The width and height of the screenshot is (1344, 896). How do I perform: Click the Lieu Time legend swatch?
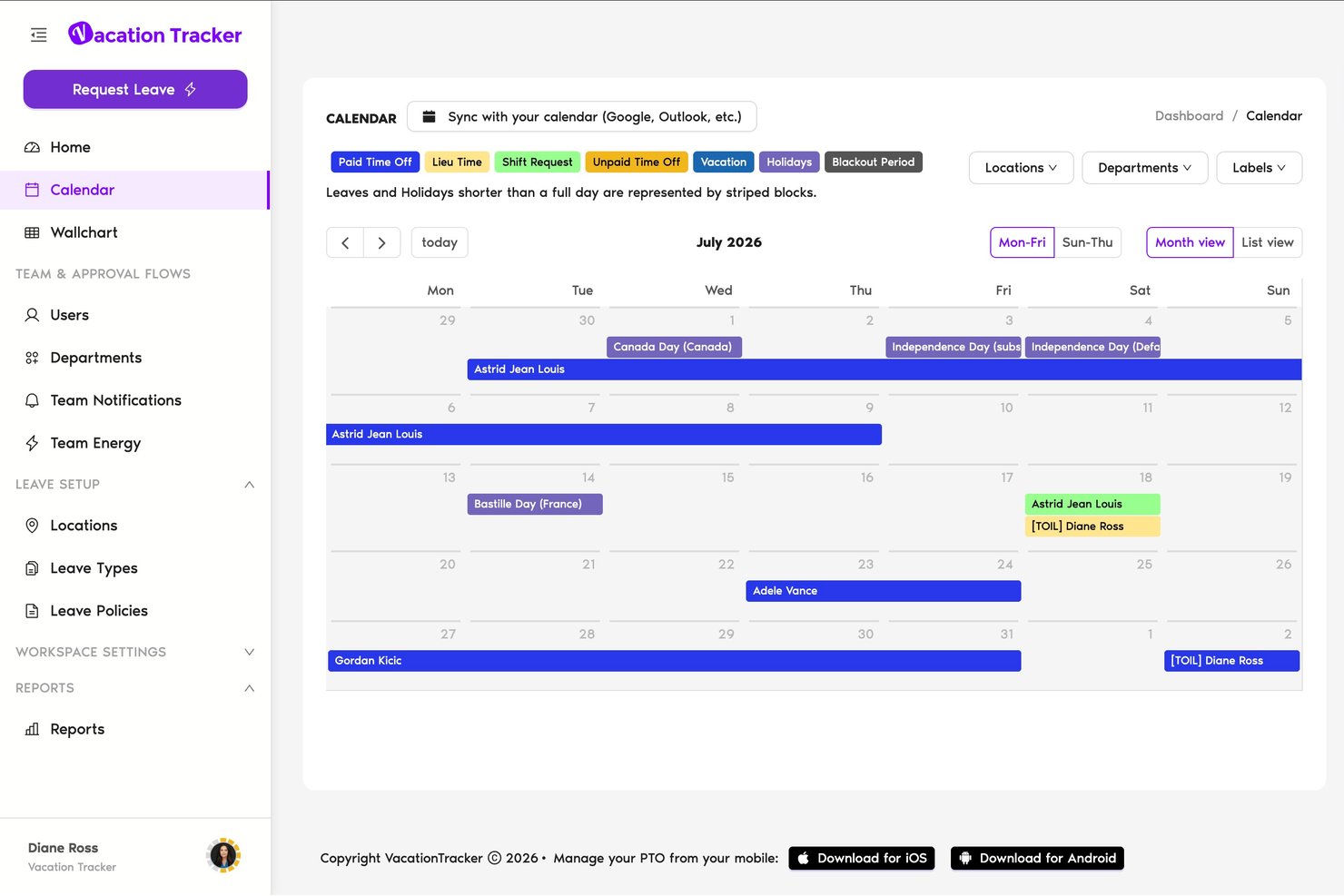click(457, 162)
